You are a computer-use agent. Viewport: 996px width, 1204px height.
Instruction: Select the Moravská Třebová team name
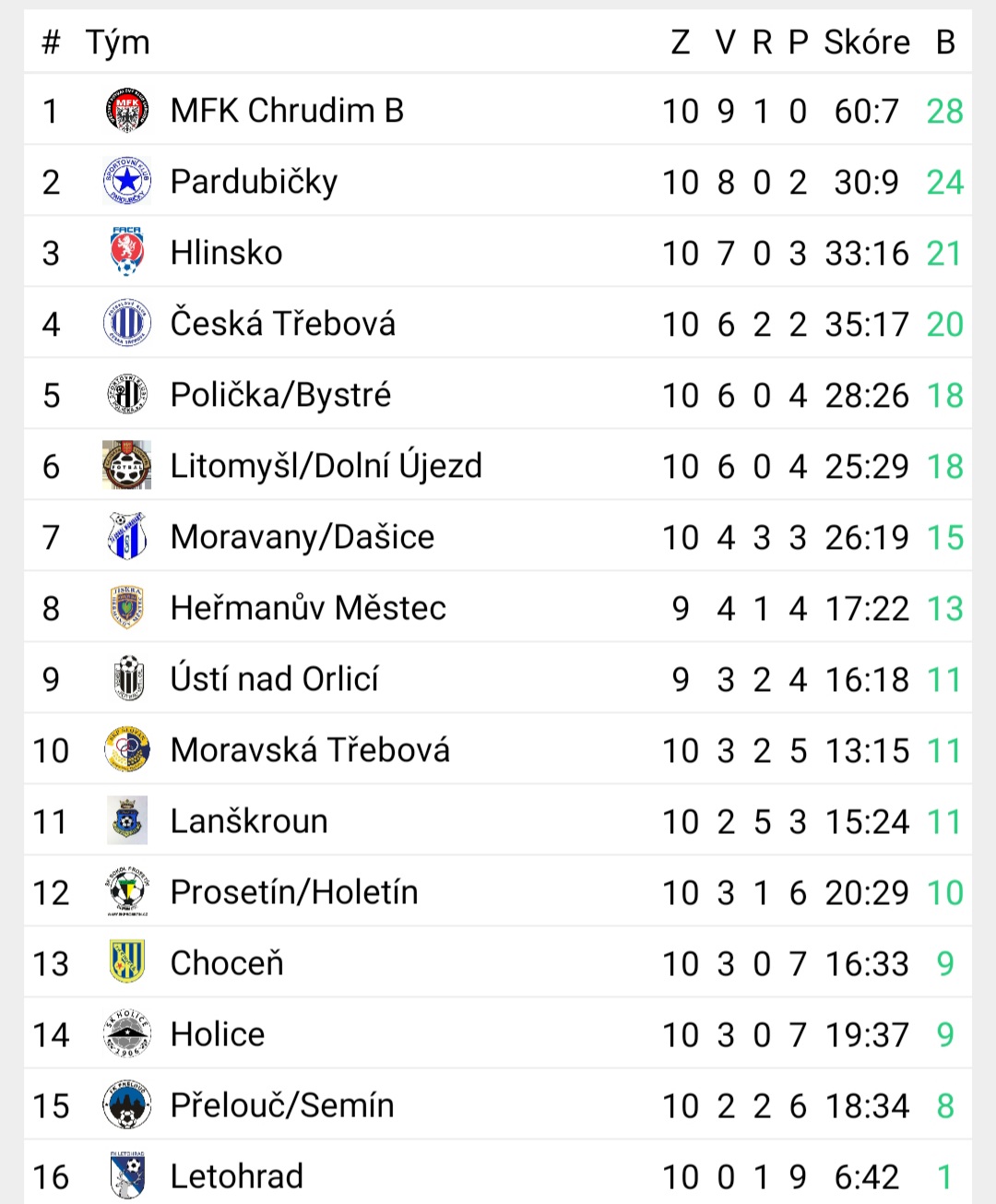point(311,750)
